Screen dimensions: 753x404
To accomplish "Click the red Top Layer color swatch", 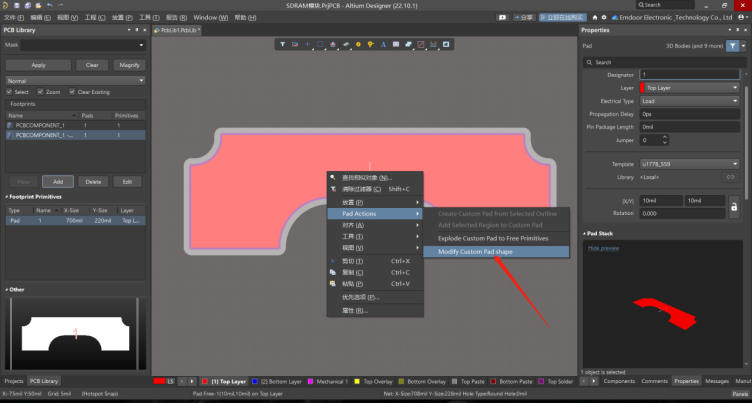I will [x=206, y=382].
